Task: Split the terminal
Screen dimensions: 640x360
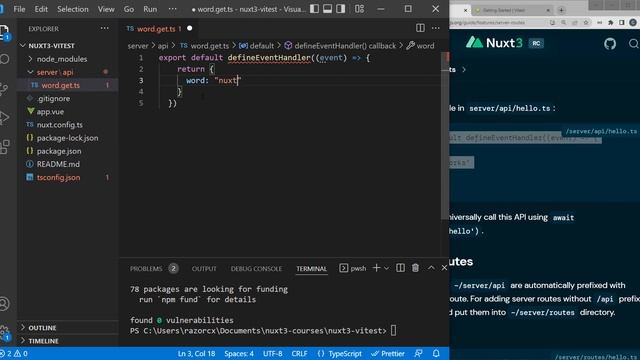Action: coord(400,268)
